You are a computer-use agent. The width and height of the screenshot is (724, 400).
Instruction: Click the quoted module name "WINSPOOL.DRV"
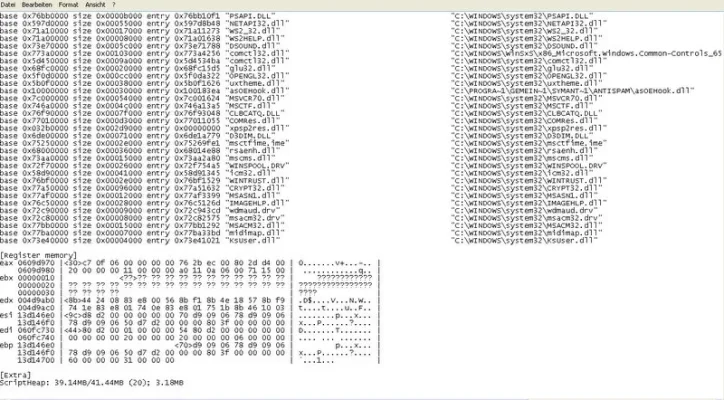point(257,165)
